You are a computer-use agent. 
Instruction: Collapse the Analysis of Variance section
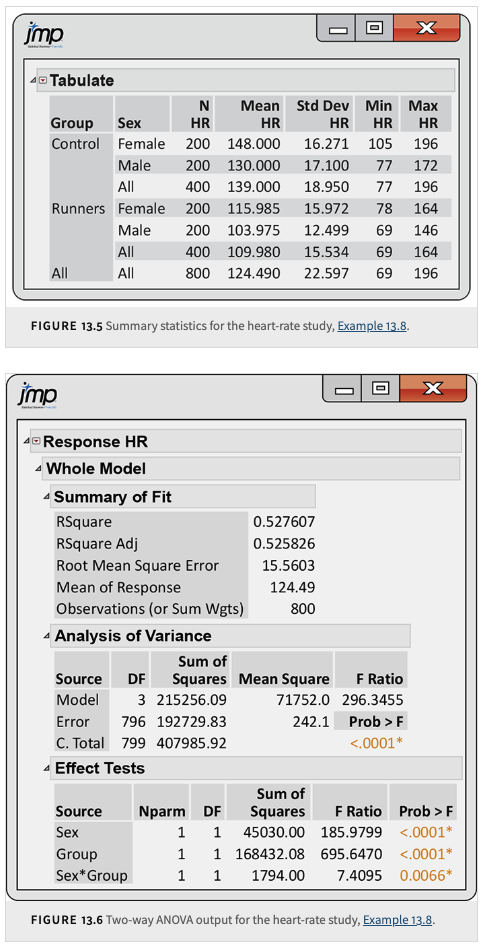click(48, 636)
